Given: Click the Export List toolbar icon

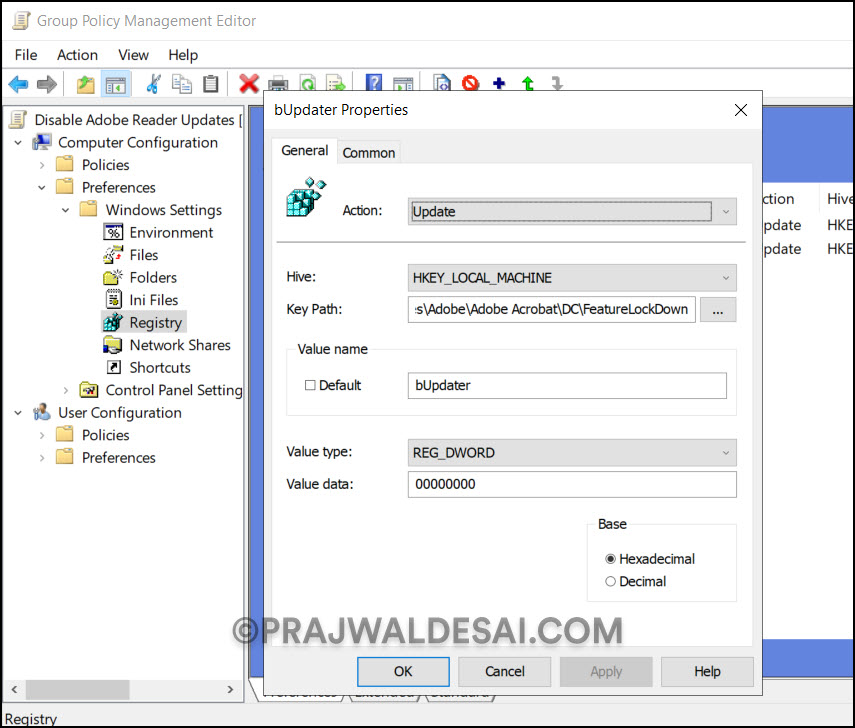Looking at the screenshot, I should (336, 83).
